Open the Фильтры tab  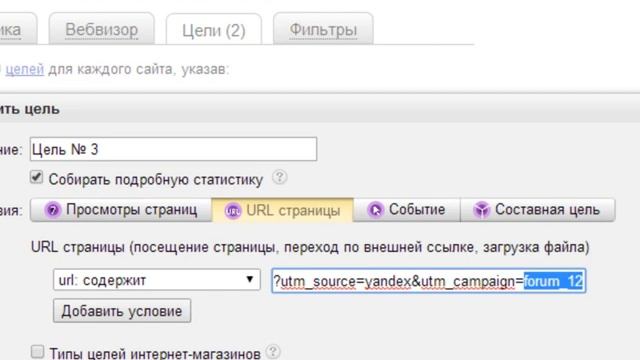(x=323, y=29)
